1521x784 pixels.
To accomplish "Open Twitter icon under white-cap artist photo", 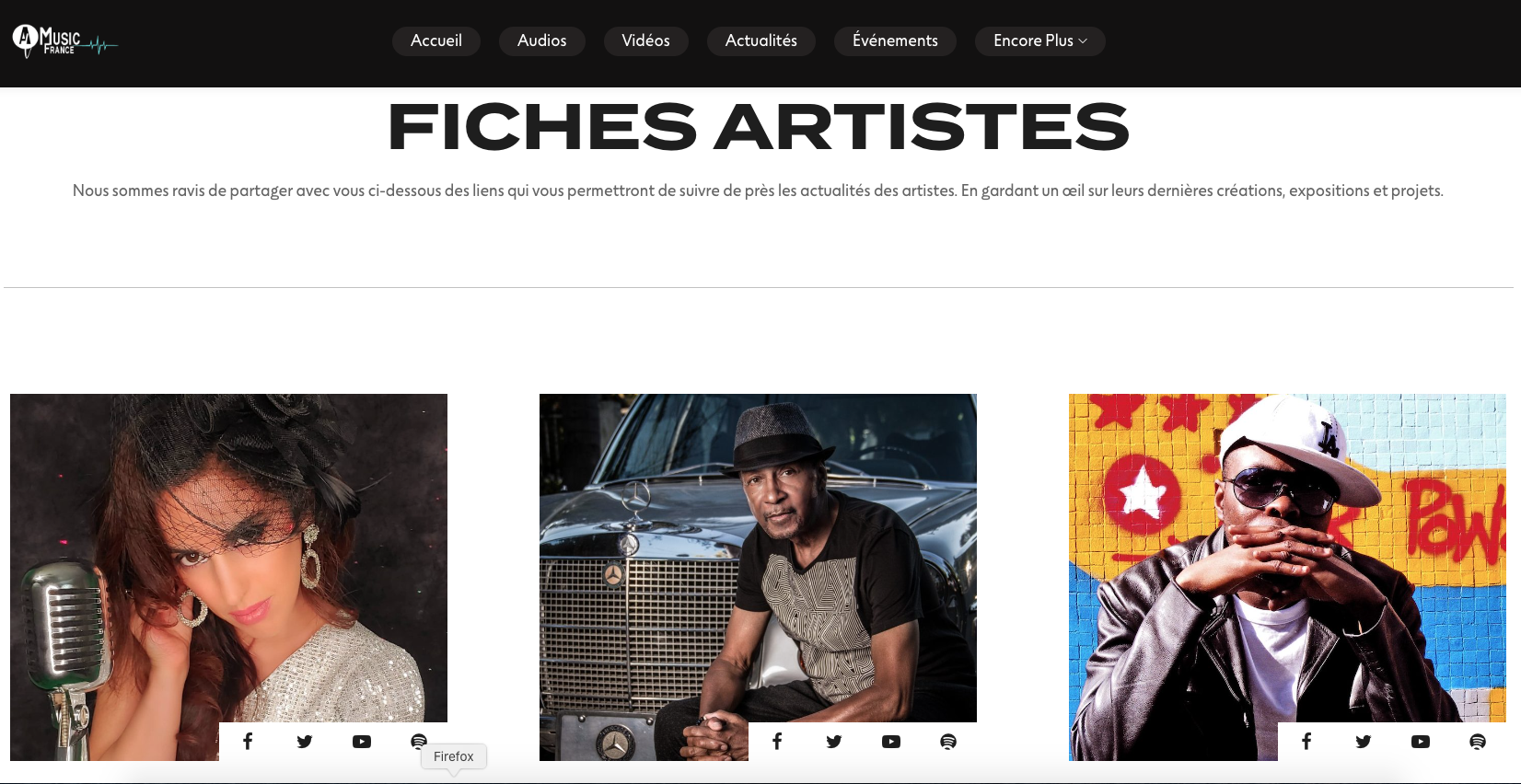I will click(x=1364, y=742).
